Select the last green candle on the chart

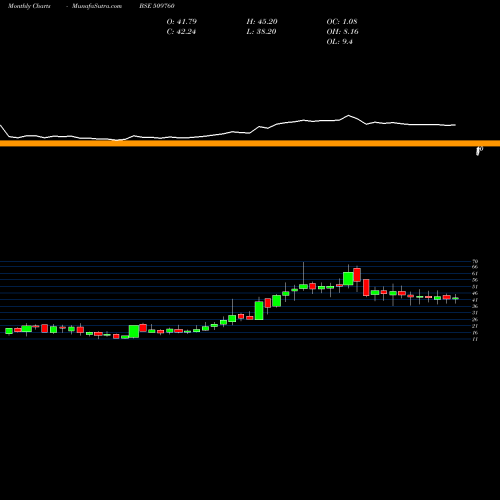tap(455, 298)
